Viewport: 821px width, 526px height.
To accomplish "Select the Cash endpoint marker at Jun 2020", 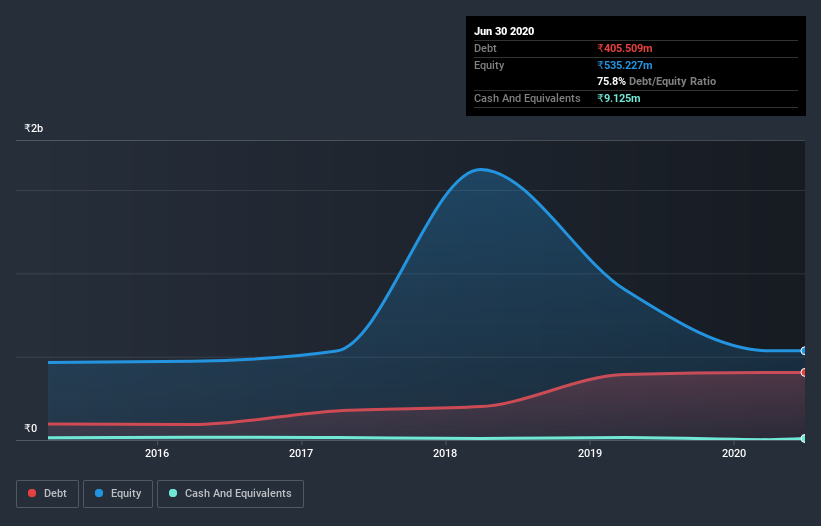I will [x=804, y=438].
